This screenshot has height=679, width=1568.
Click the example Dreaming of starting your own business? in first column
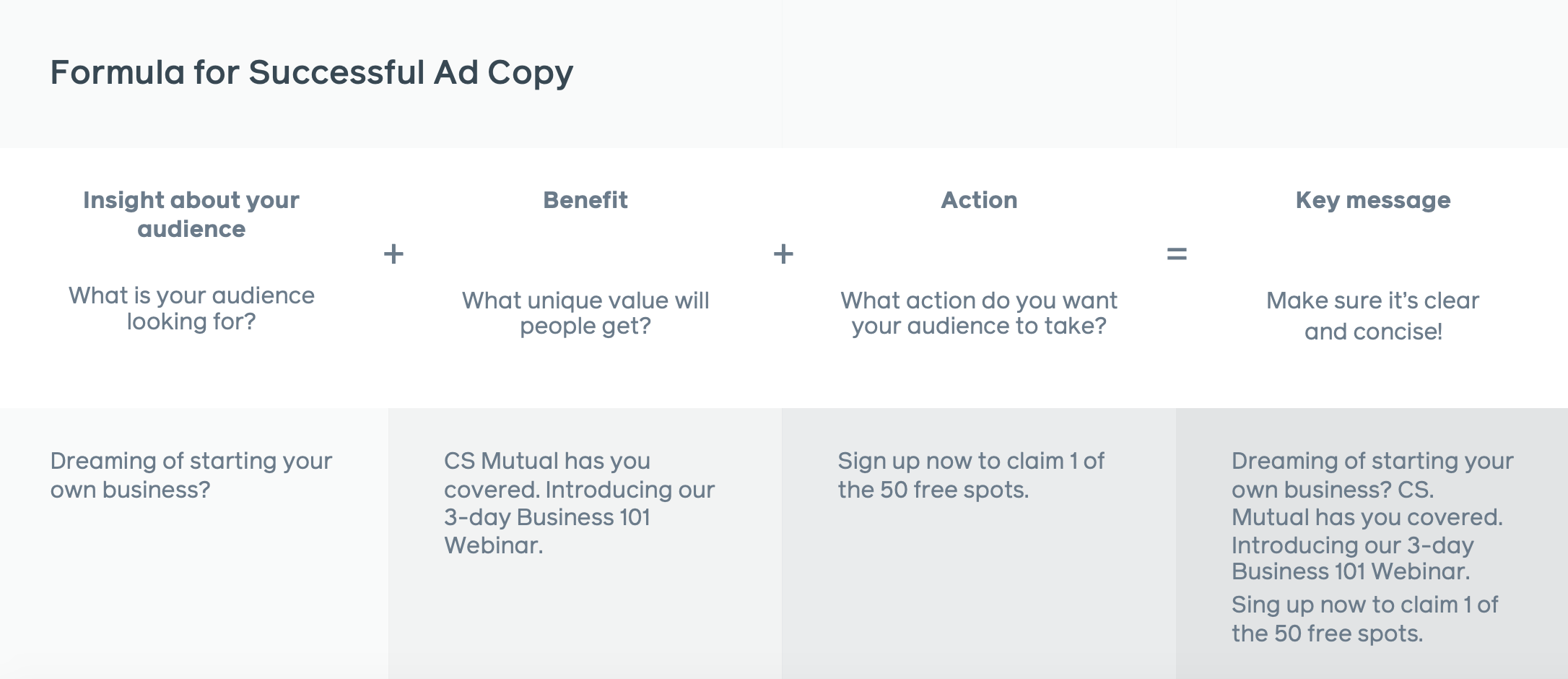(191, 475)
